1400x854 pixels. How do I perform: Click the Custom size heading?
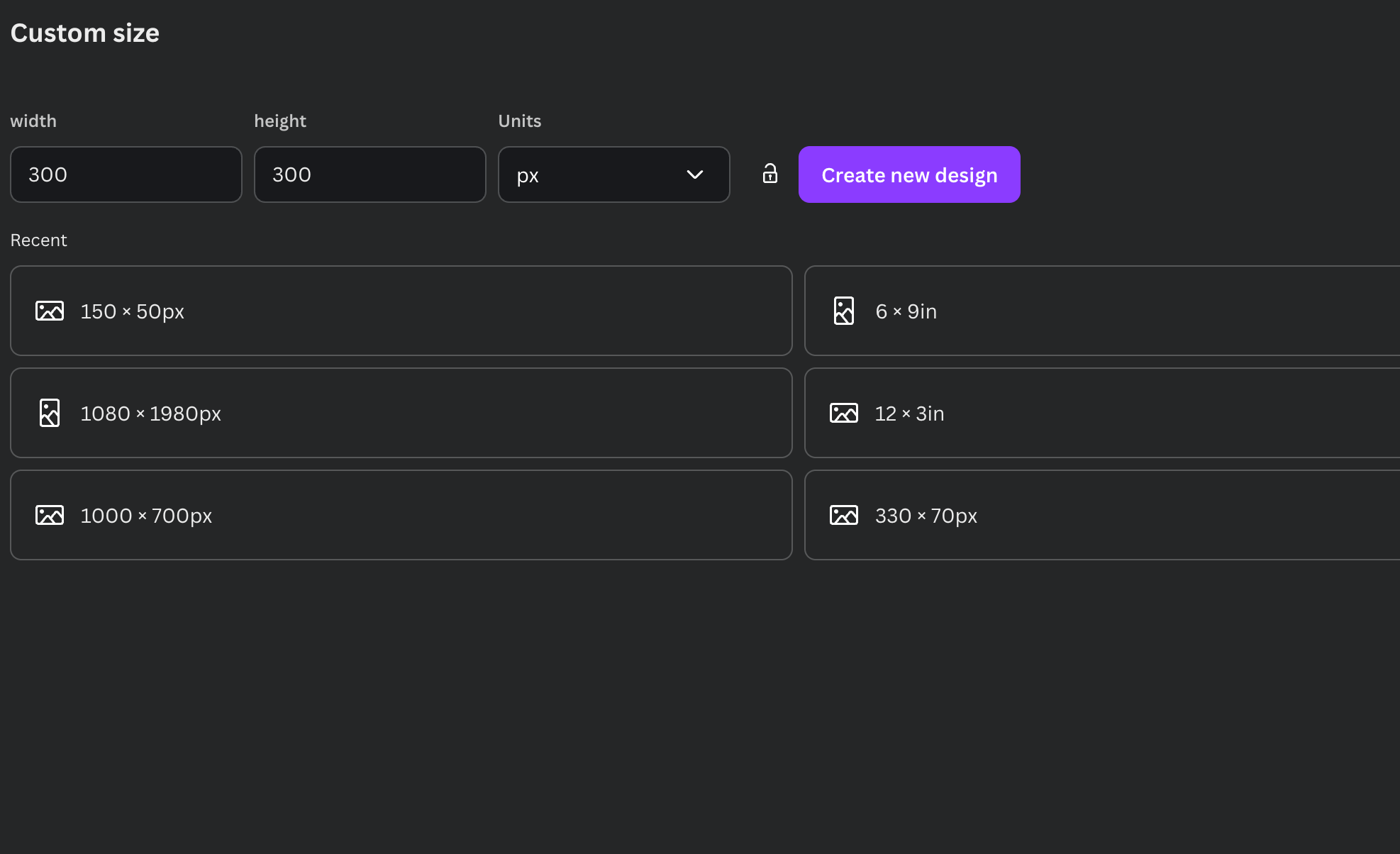tap(84, 33)
